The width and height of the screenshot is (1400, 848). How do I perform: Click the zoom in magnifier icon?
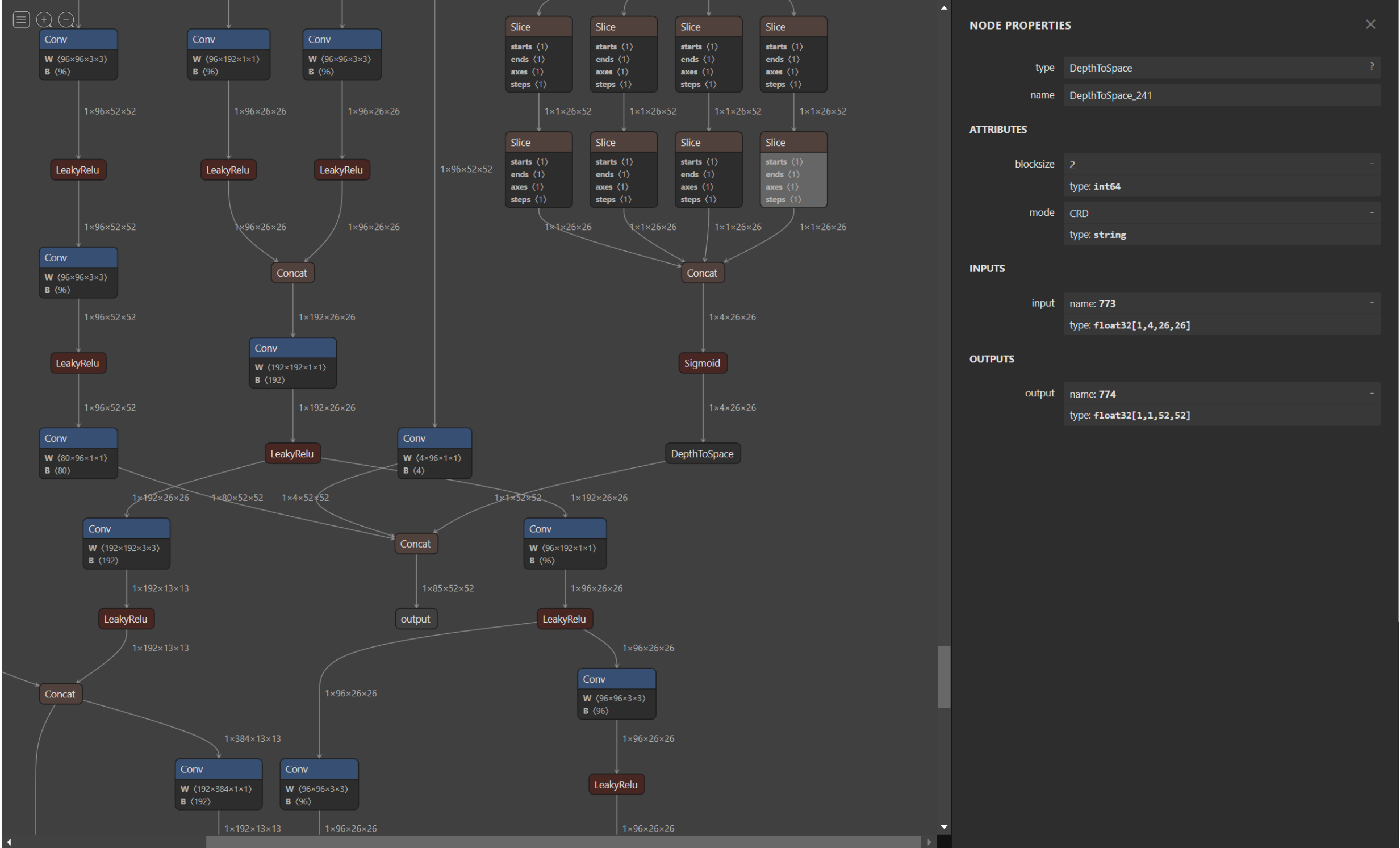tap(44, 20)
